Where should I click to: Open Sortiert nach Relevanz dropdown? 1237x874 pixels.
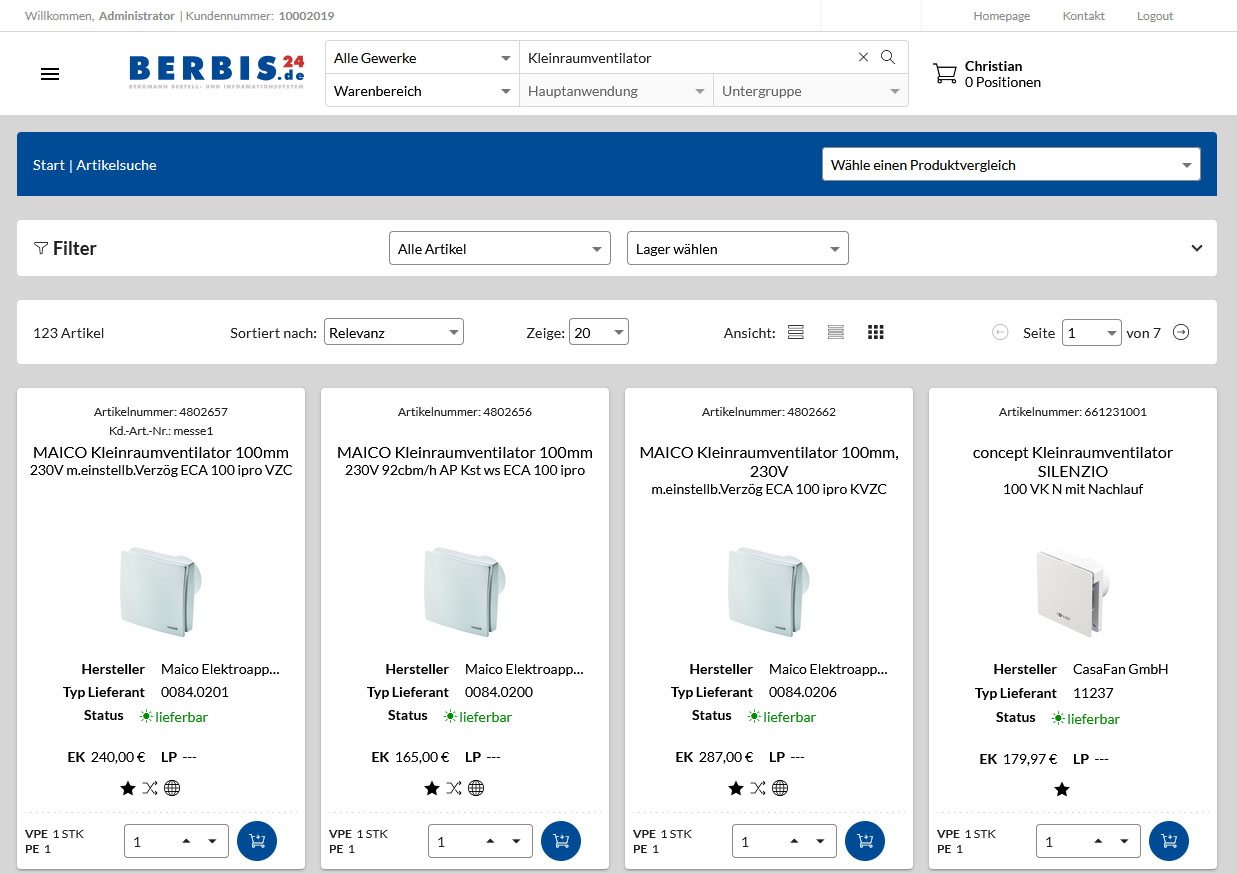click(394, 332)
